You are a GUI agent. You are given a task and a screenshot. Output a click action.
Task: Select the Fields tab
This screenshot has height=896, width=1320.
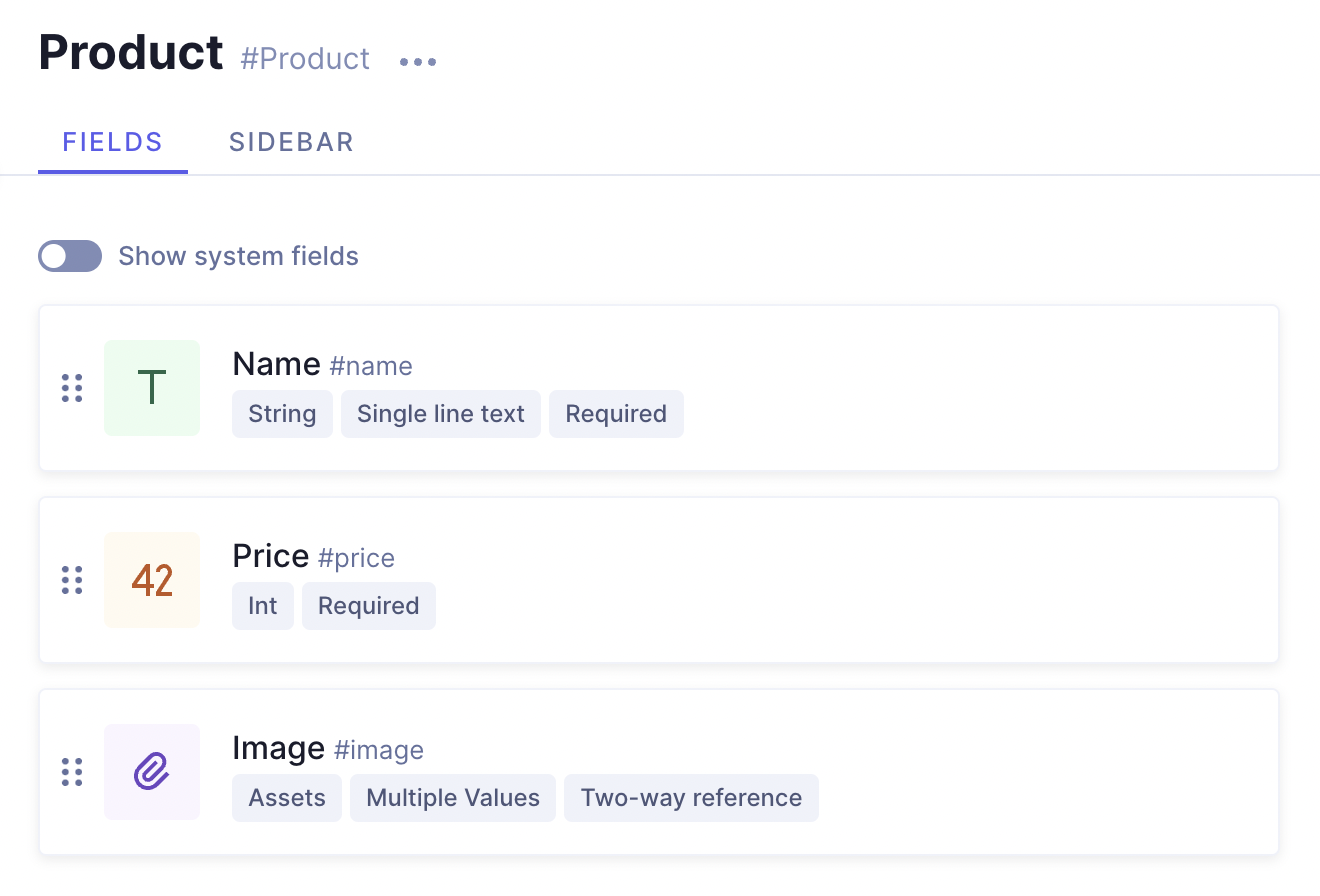[113, 142]
